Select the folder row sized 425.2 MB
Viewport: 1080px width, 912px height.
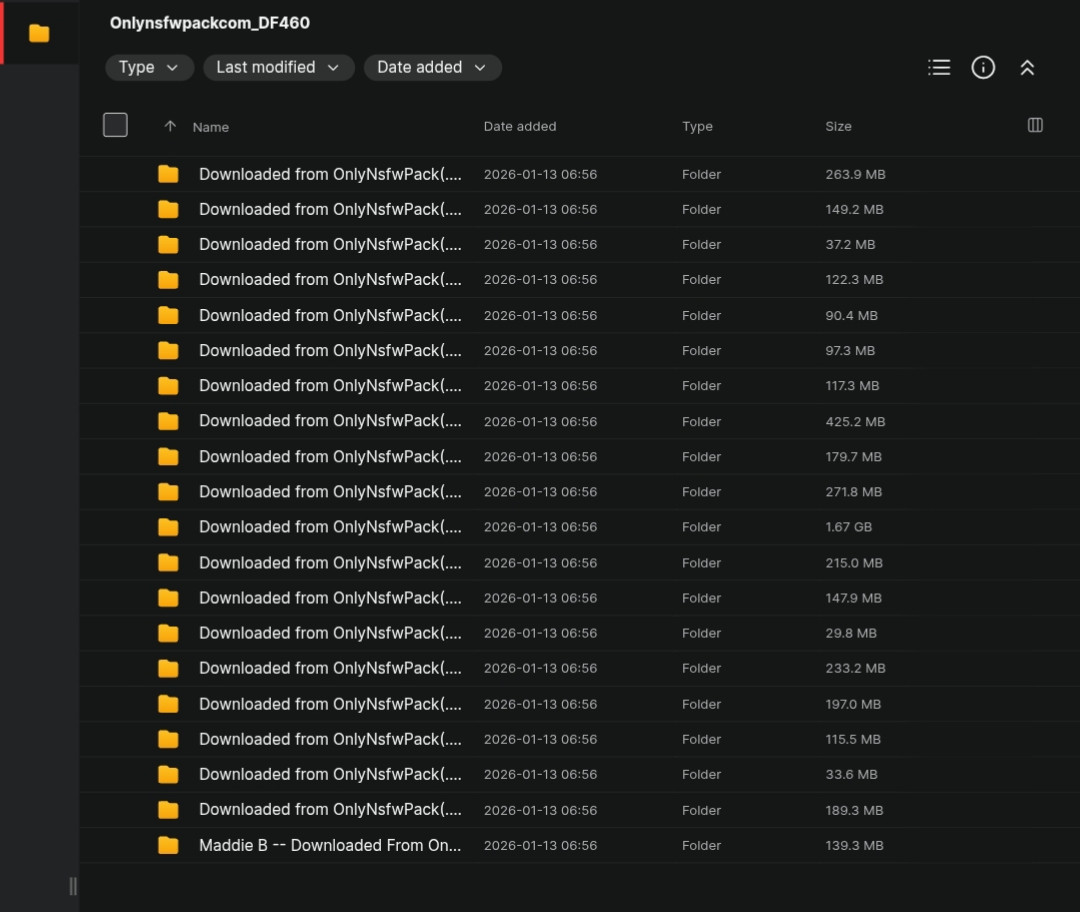(330, 421)
